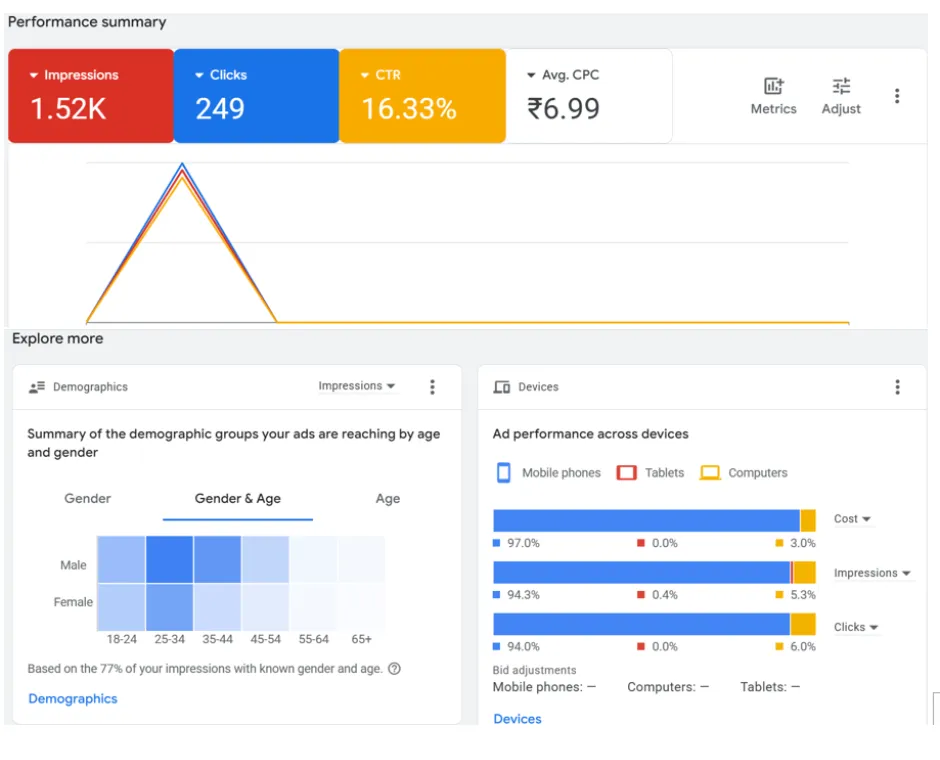Open the Avg. CPC metric dropdown
The height and width of the screenshot is (760, 940).
click(x=531, y=75)
